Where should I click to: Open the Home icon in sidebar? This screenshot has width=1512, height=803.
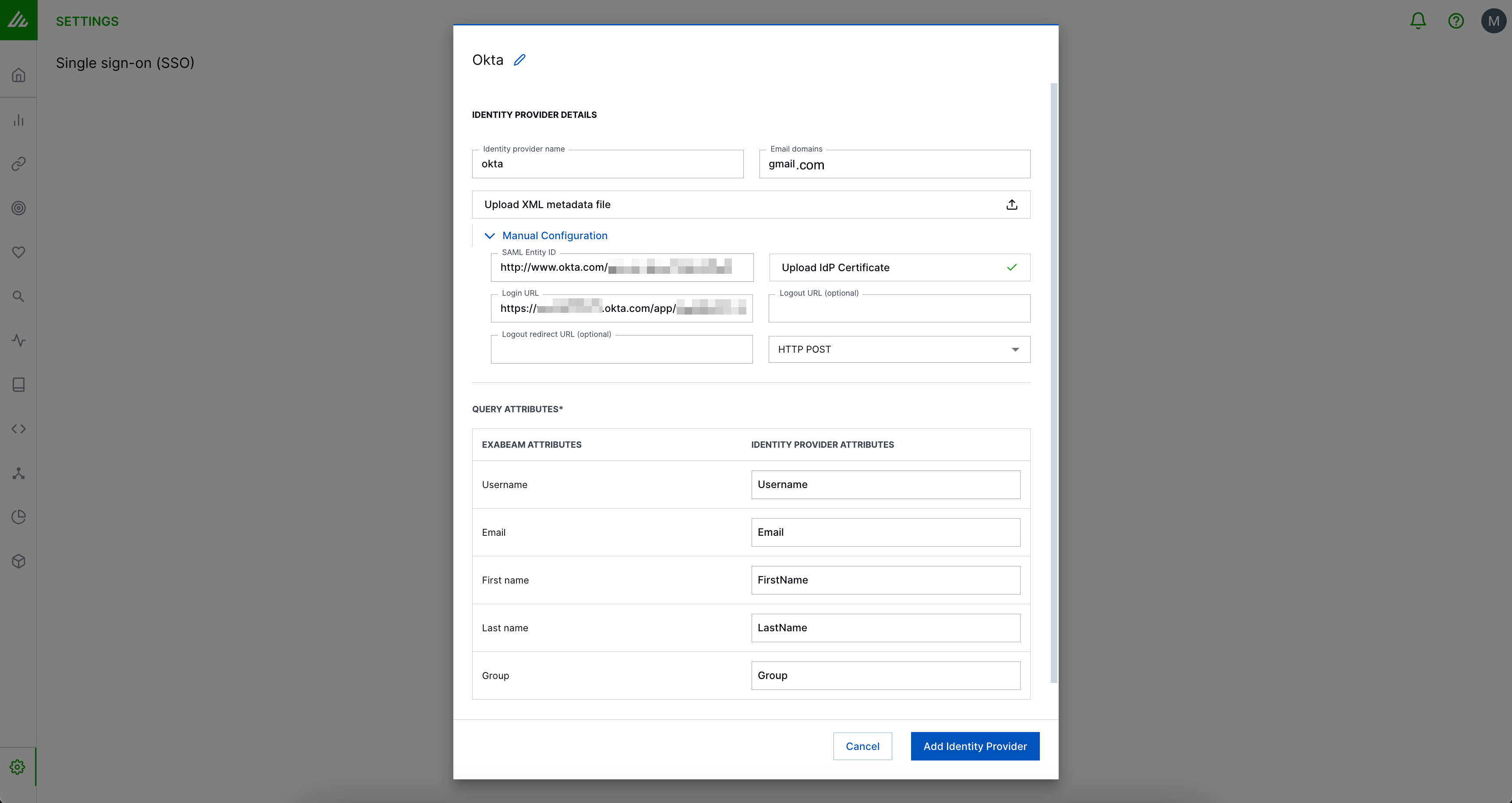pyautogui.click(x=19, y=75)
